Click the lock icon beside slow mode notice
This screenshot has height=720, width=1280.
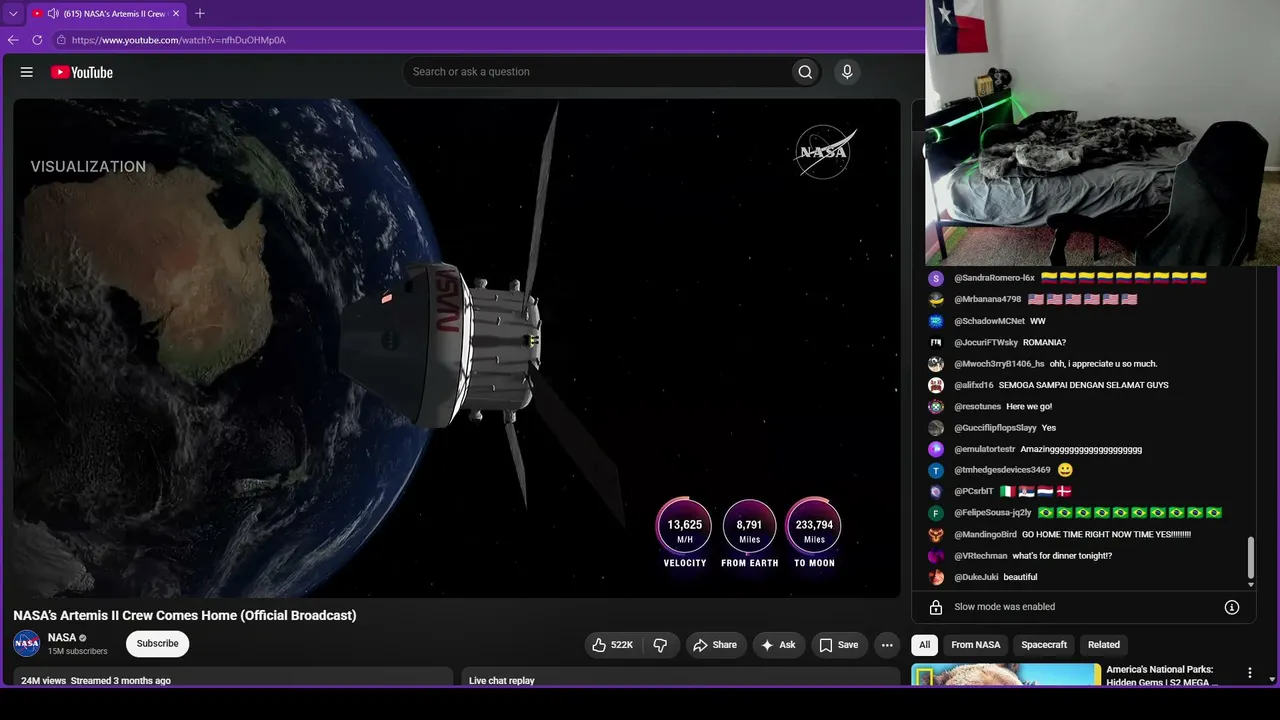[x=936, y=607]
